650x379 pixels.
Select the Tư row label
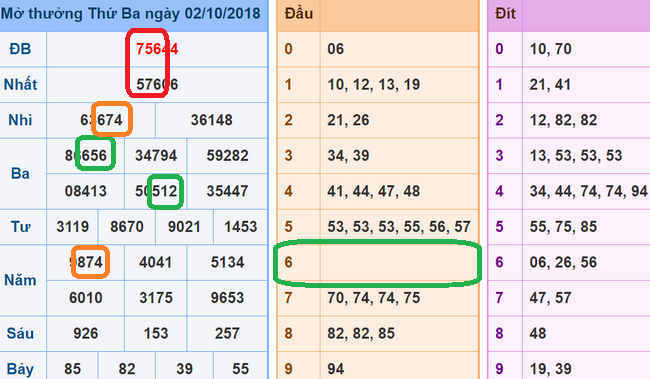pos(20,227)
